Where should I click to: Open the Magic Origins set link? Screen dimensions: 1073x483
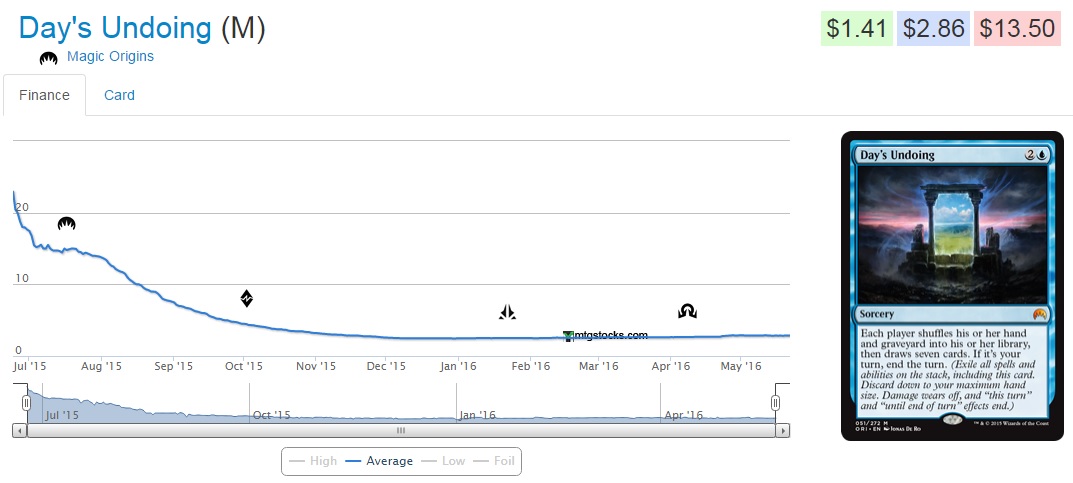coord(110,56)
